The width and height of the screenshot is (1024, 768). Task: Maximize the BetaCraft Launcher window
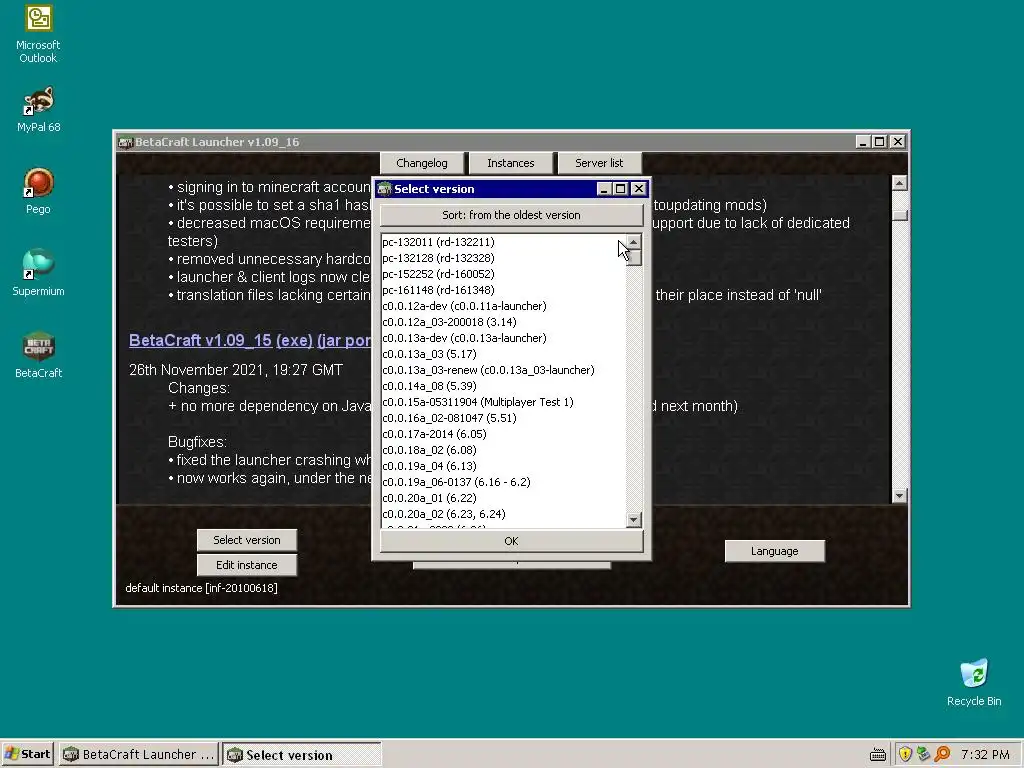(880, 142)
